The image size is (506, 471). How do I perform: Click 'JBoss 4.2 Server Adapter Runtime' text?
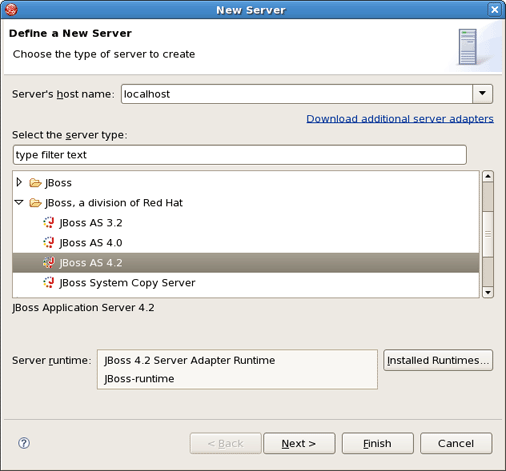[190, 360]
